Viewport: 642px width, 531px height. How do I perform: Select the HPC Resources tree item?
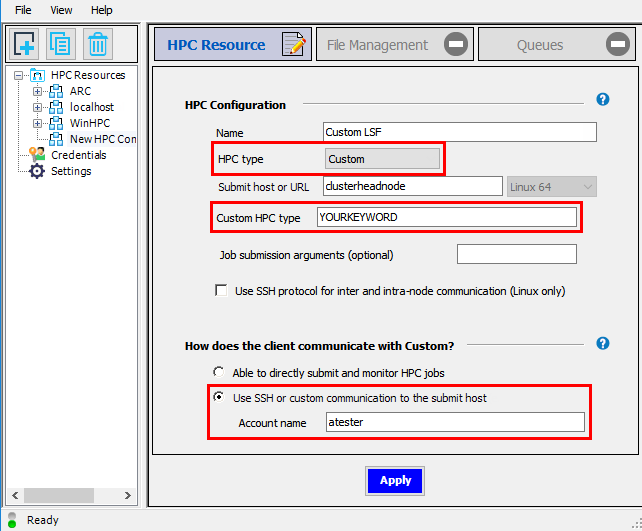[x=88, y=75]
